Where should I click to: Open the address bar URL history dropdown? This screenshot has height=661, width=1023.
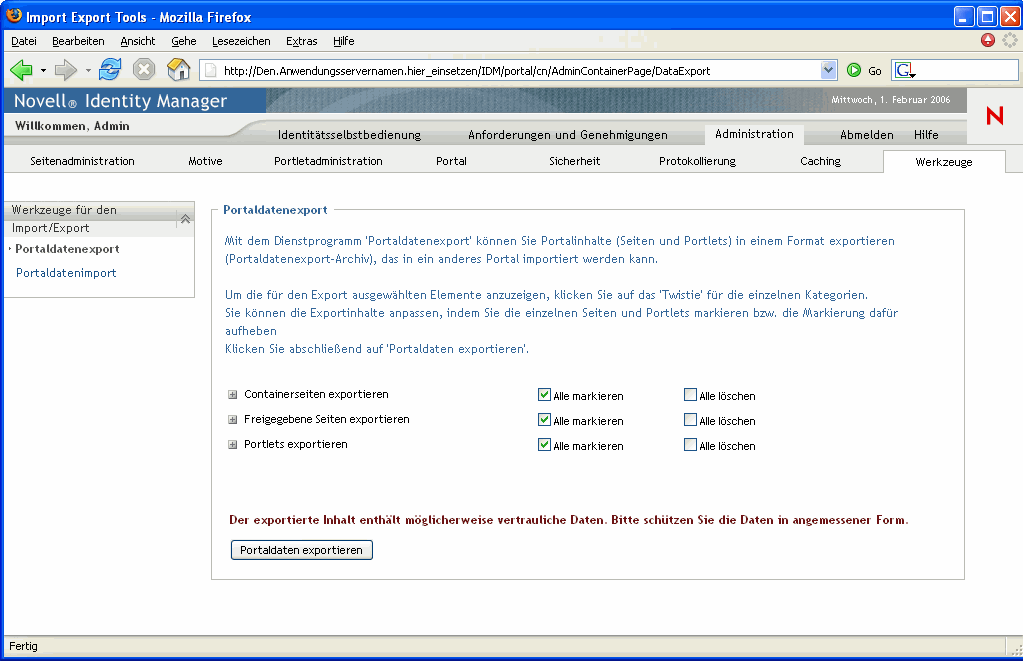pos(828,70)
